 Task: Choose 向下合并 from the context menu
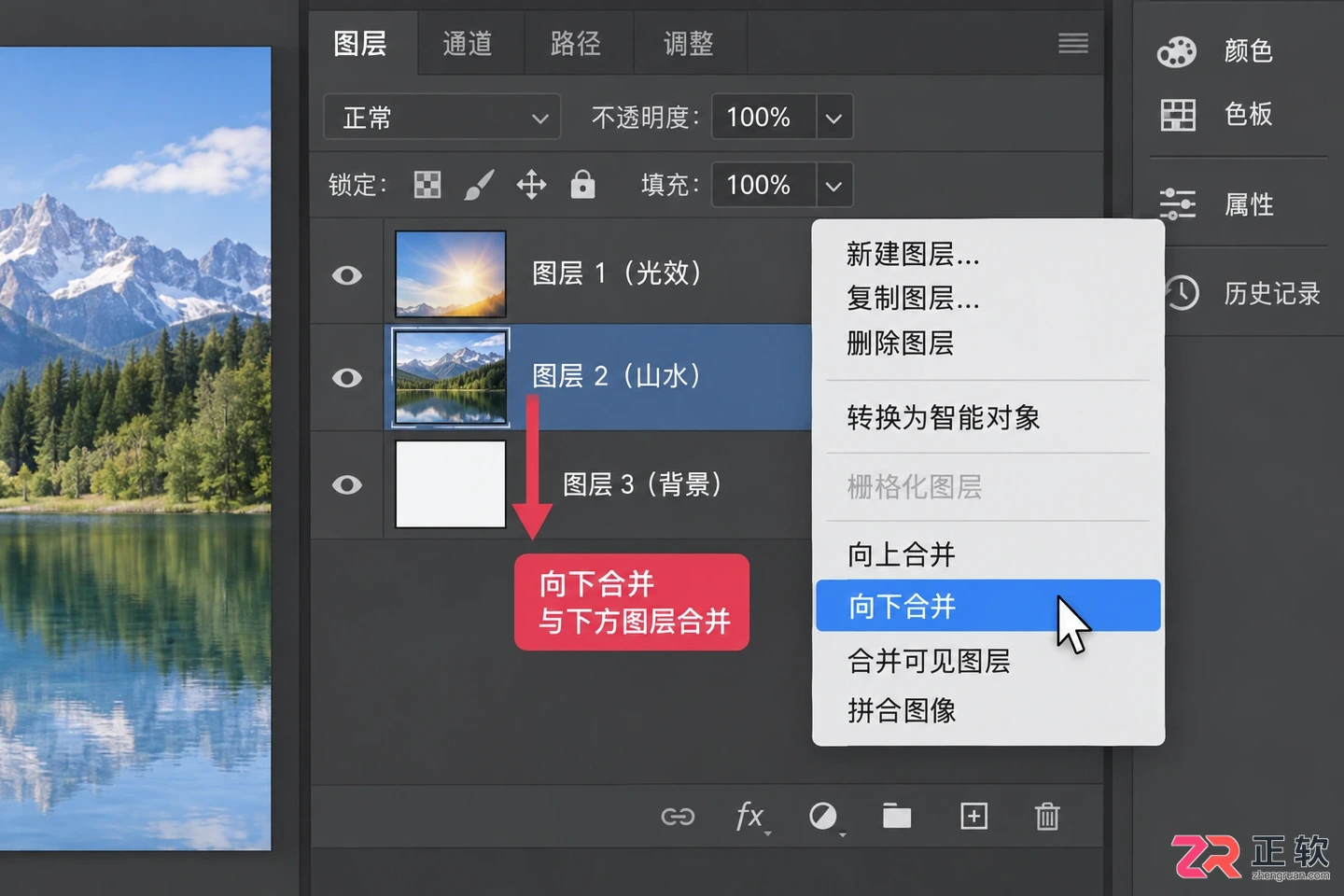987,606
